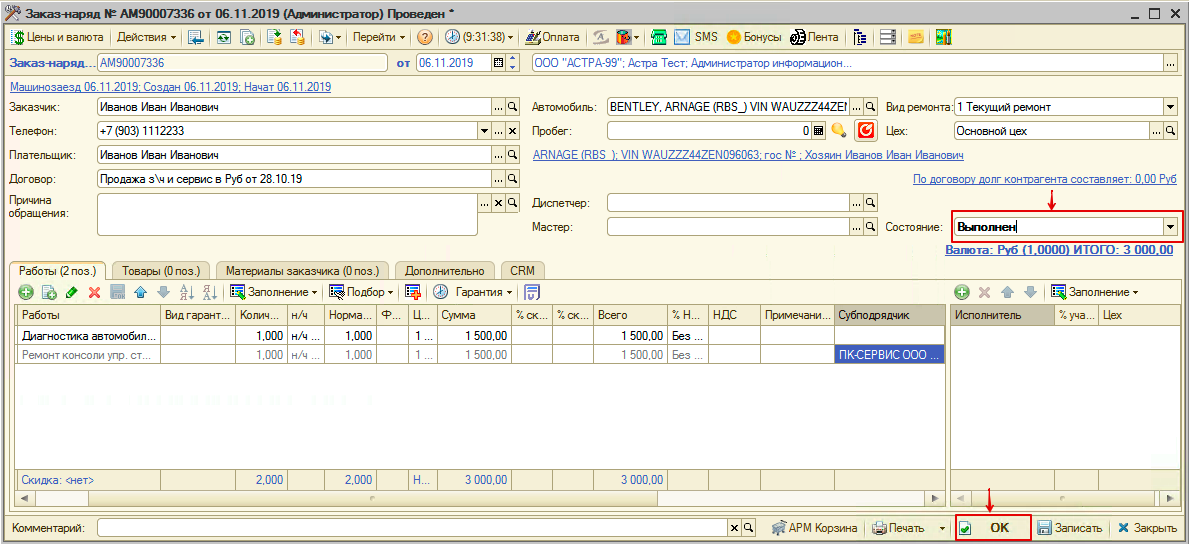The image size is (1189, 545).
Task: Click the calendar icon next to date 06.11.2019
Action: pos(498,63)
